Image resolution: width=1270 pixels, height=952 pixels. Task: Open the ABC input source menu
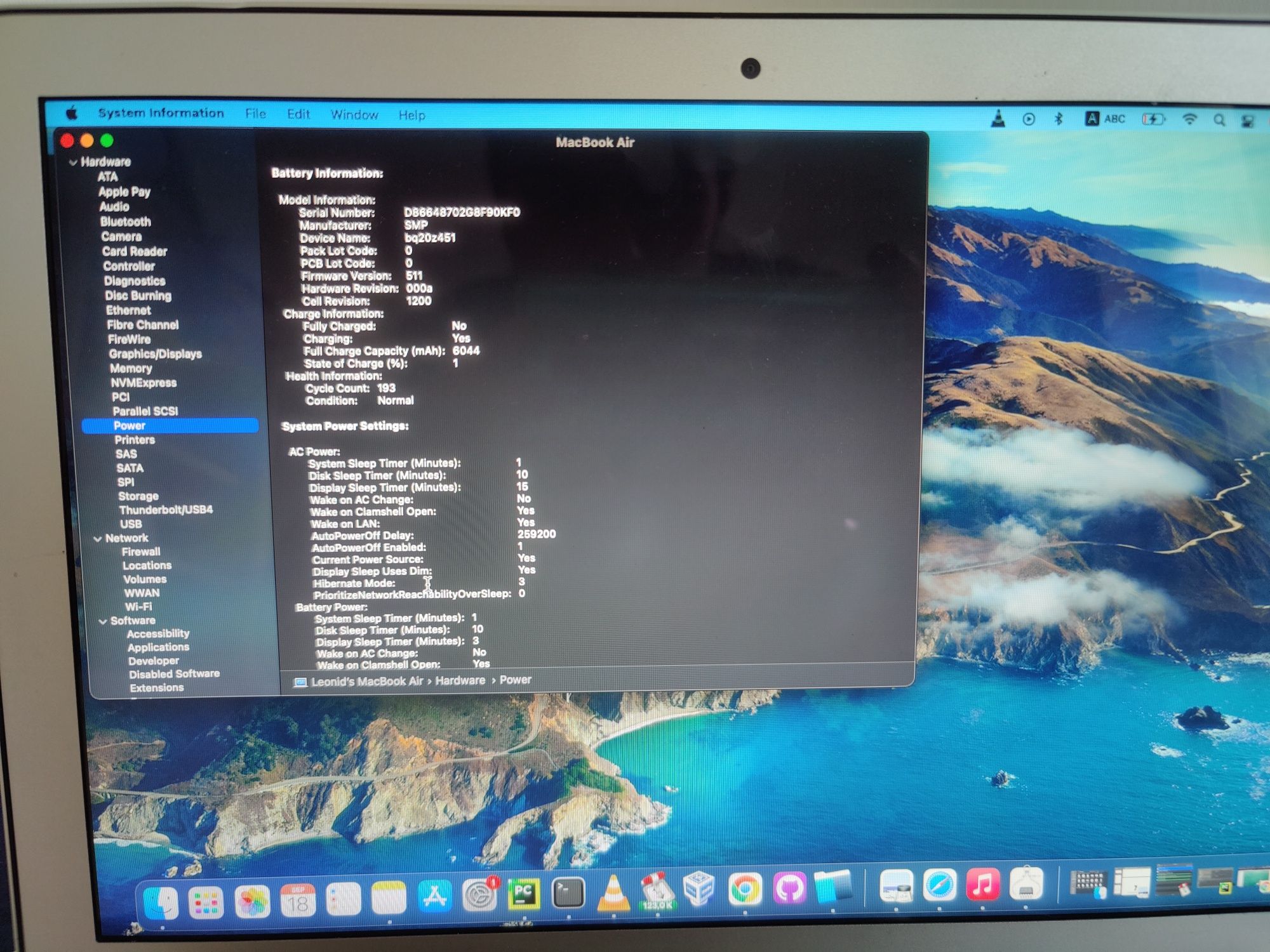tap(1106, 119)
